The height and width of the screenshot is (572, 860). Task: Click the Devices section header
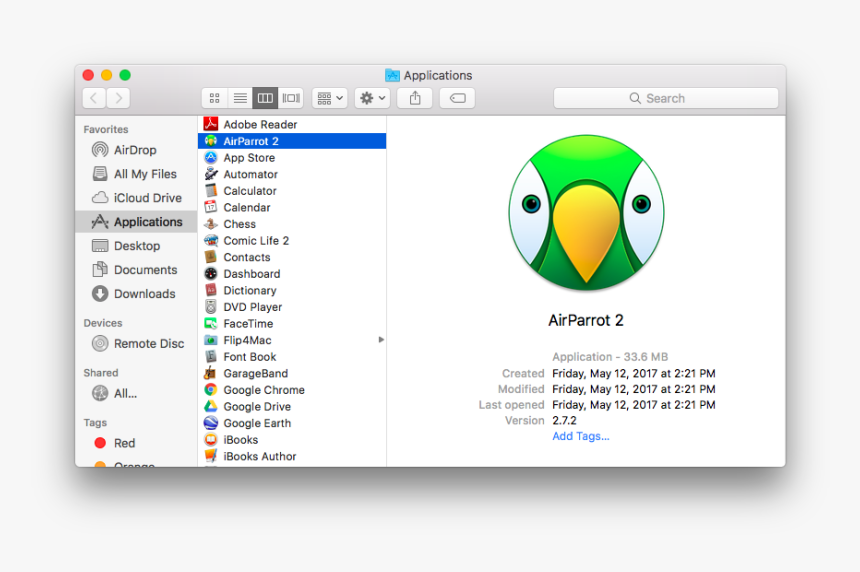coord(103,323)
